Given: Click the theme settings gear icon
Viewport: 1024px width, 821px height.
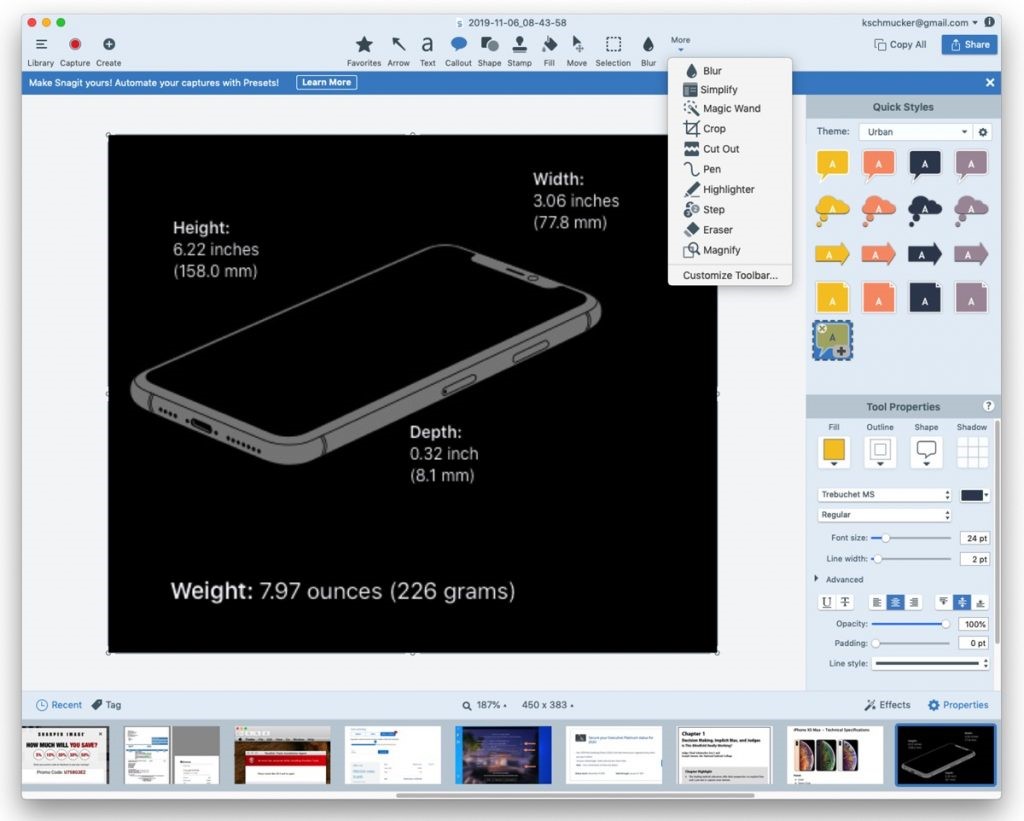Looking at the screenshot, I should coord(983,132).
